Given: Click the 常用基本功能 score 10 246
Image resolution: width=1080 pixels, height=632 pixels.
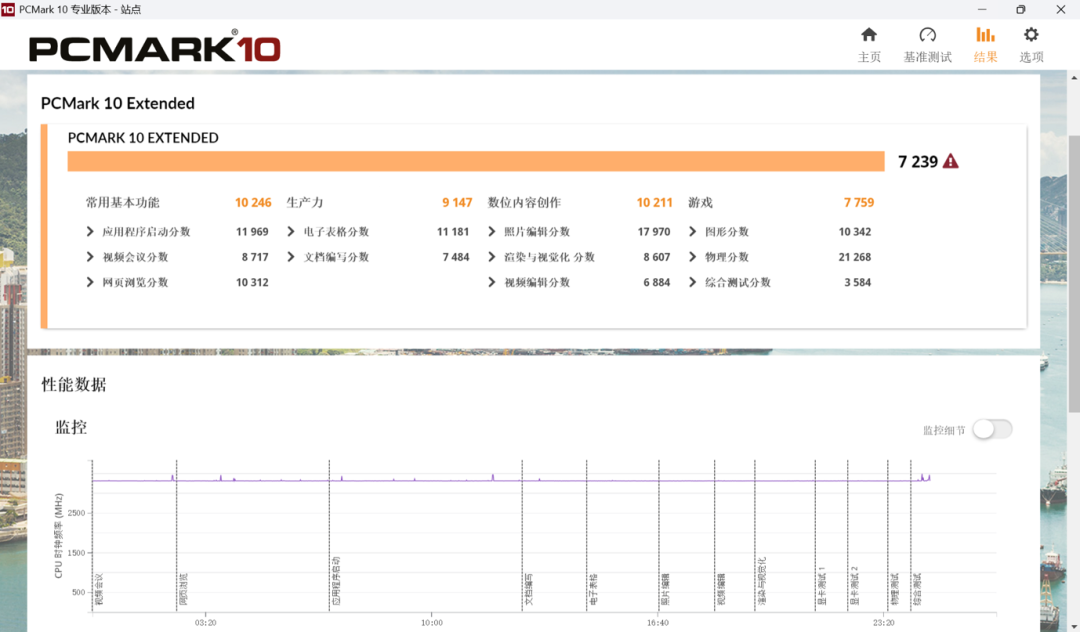Looking at the screenshot, I should coord(253,202).
